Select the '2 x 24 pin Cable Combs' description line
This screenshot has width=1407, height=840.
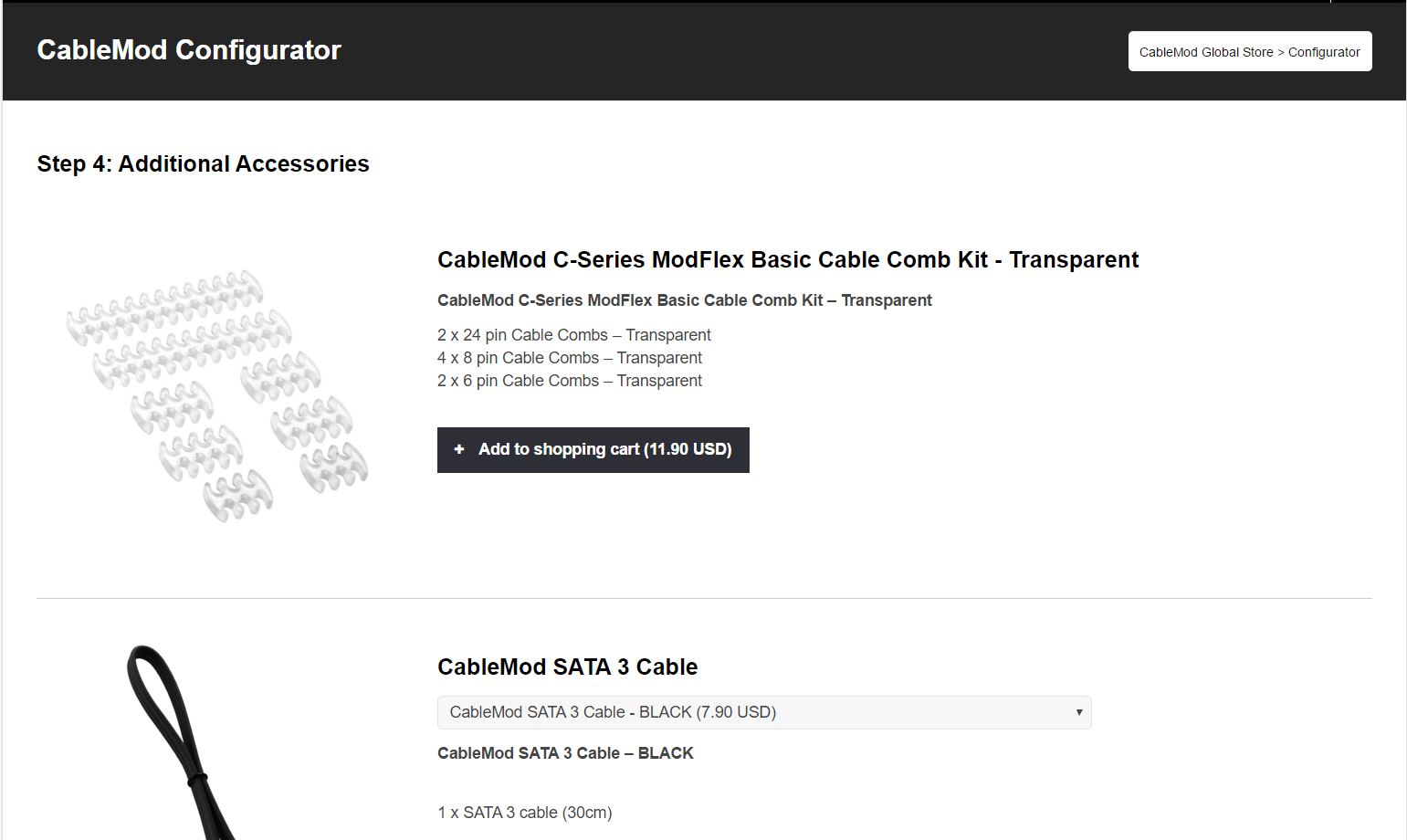573,335
